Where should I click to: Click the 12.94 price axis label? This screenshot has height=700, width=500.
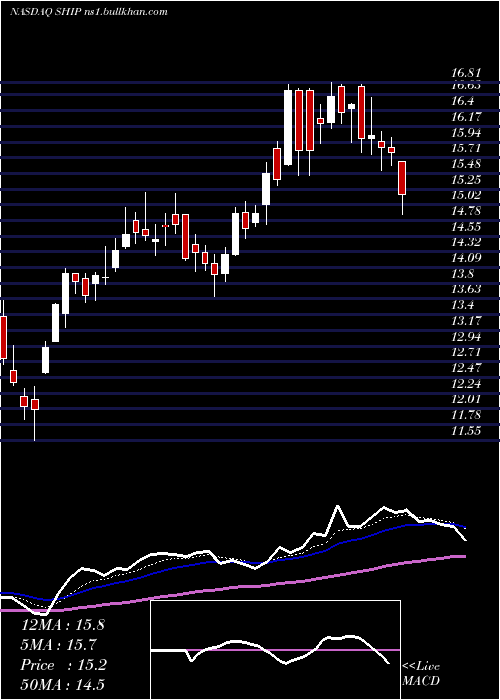click(x=466, y=336)
